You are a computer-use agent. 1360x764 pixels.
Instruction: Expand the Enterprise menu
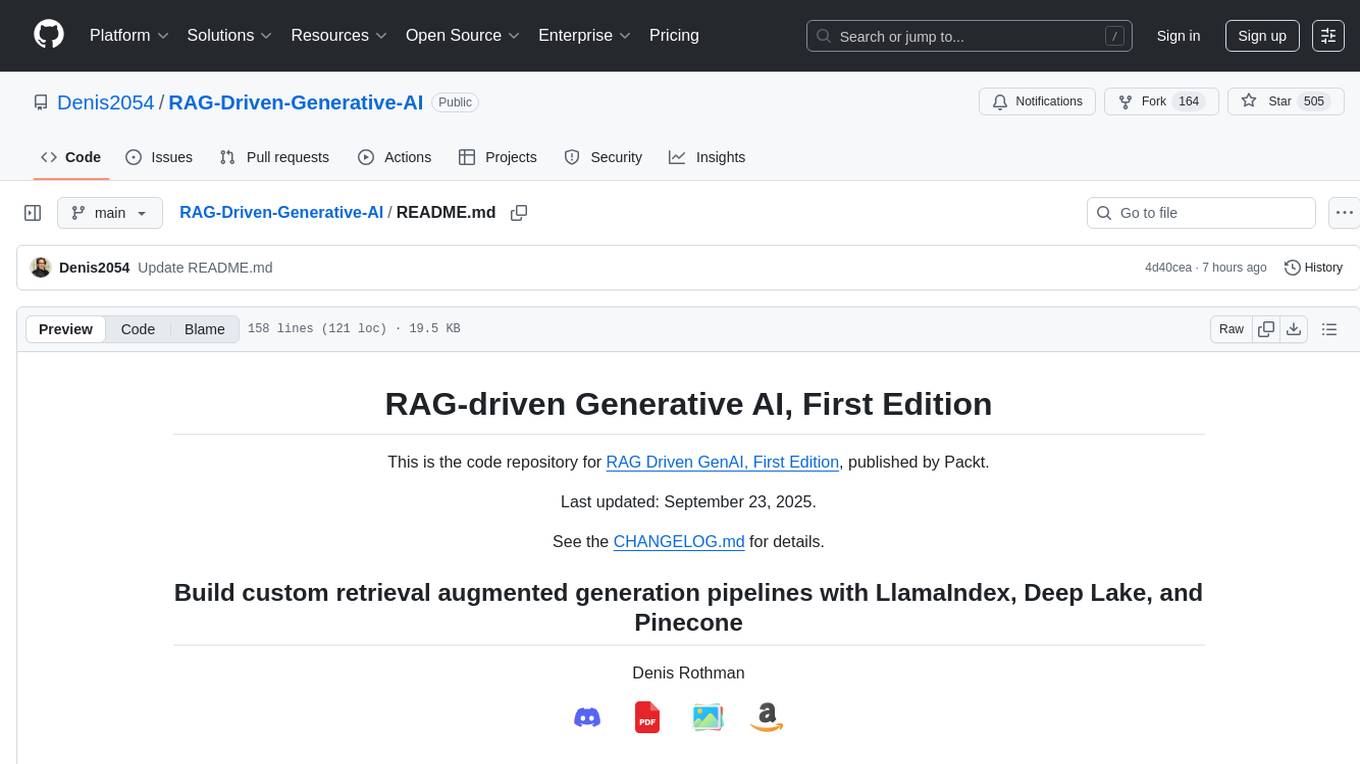585,35
